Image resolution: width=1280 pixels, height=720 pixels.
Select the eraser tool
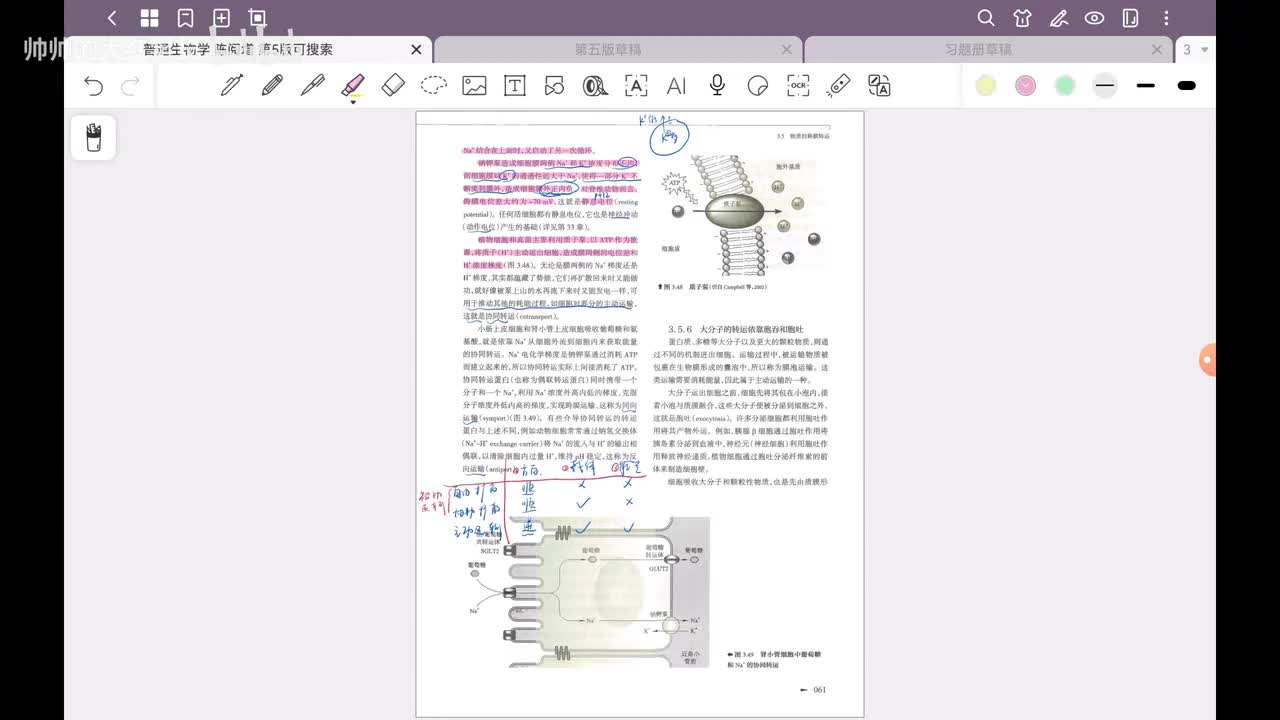[x=393, y=85]
